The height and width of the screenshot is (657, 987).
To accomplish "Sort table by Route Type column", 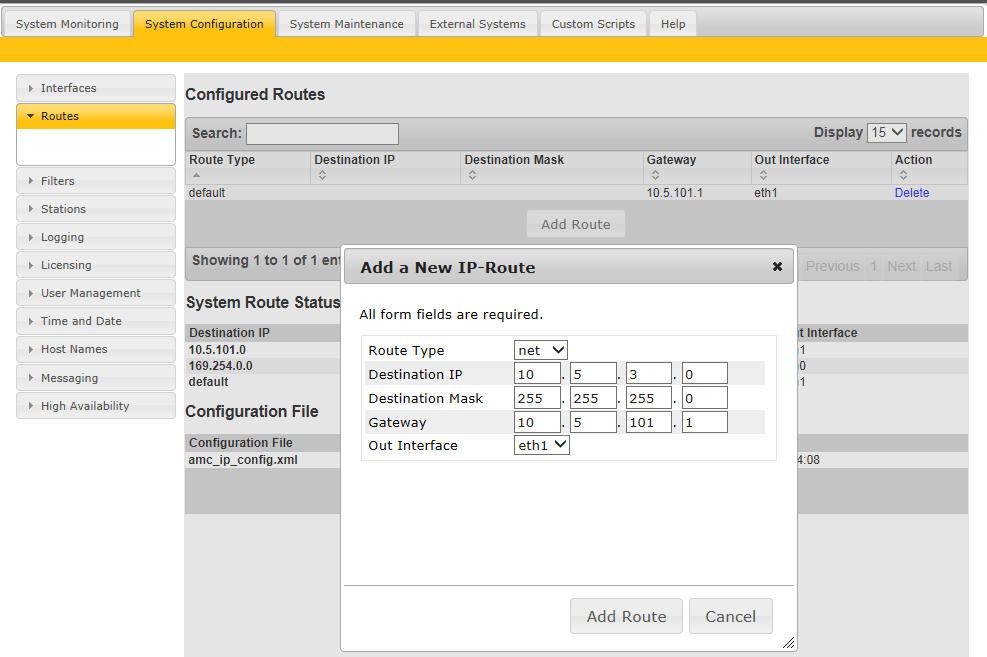I will click(247, 167).
